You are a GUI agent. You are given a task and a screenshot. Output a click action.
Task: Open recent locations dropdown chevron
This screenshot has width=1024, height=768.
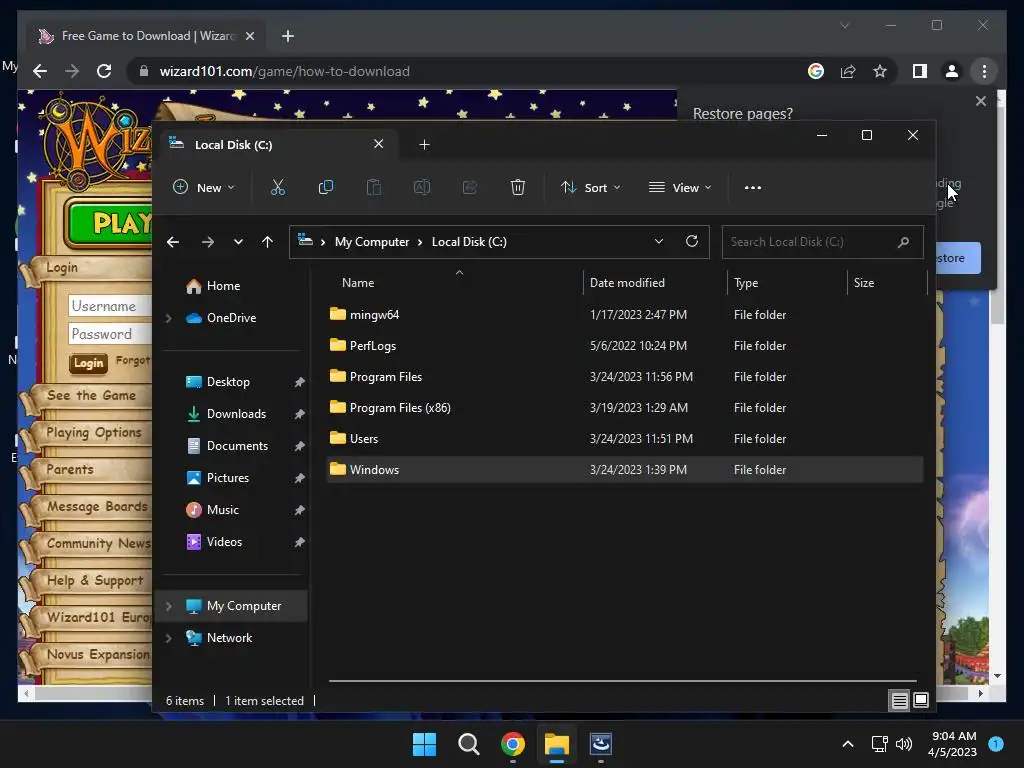(x=238, y=242)
